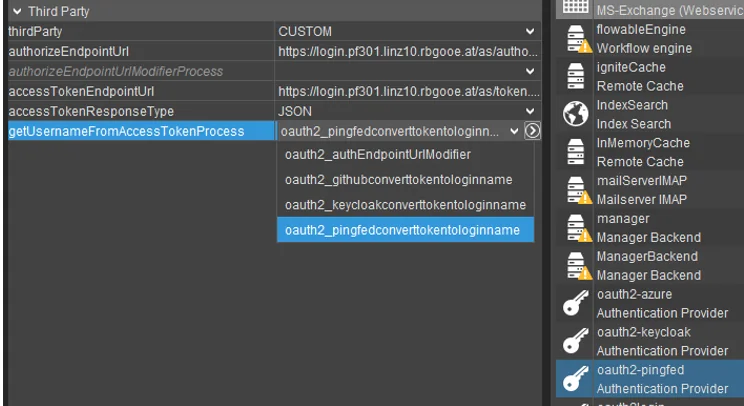Open authorizeEndpointUrlModifierProcess dropdown arrow
744x406 pixels.
[530, 71]
